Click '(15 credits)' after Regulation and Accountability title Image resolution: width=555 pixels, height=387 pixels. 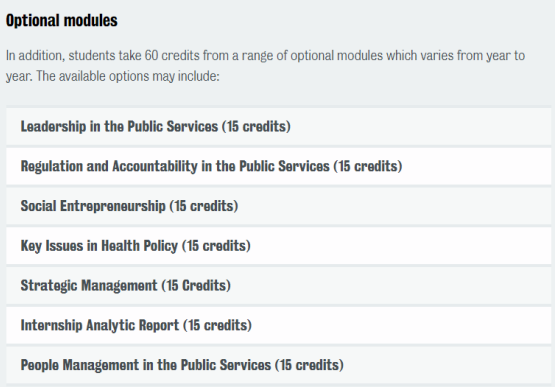[x=368, y=166]
